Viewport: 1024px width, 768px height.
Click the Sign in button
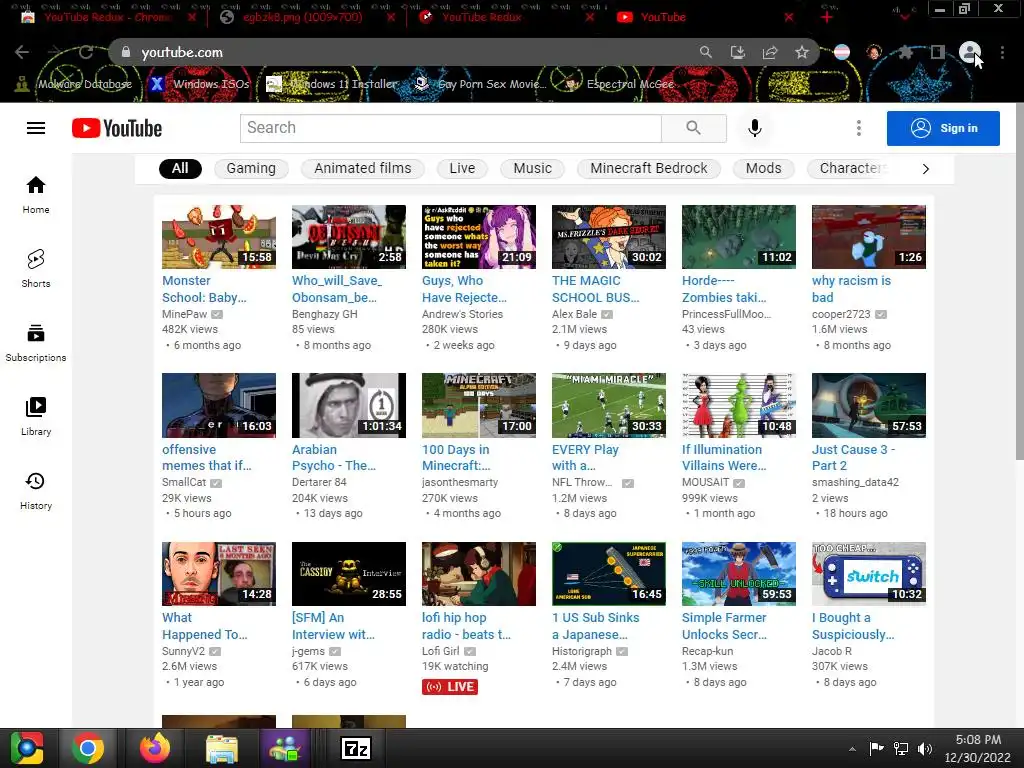point(943,128)
